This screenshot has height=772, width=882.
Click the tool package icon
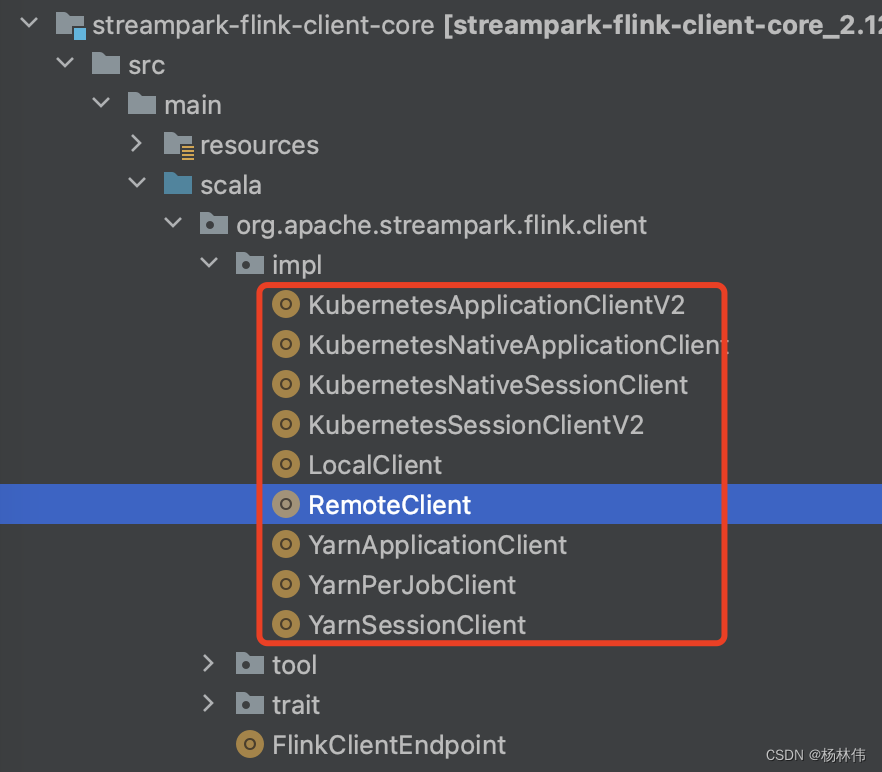250,663
